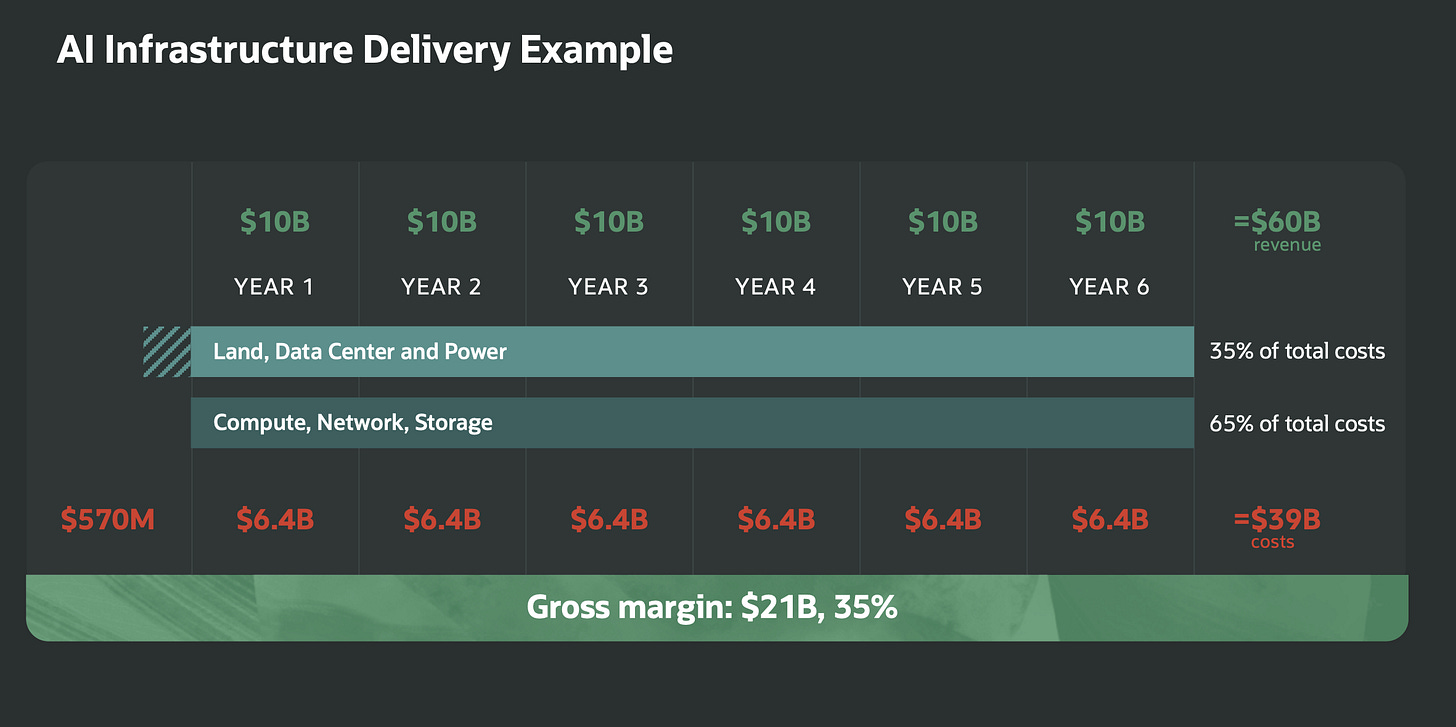
Task: Select the YEAR 3 column label
Action: [x=608, y=287]
